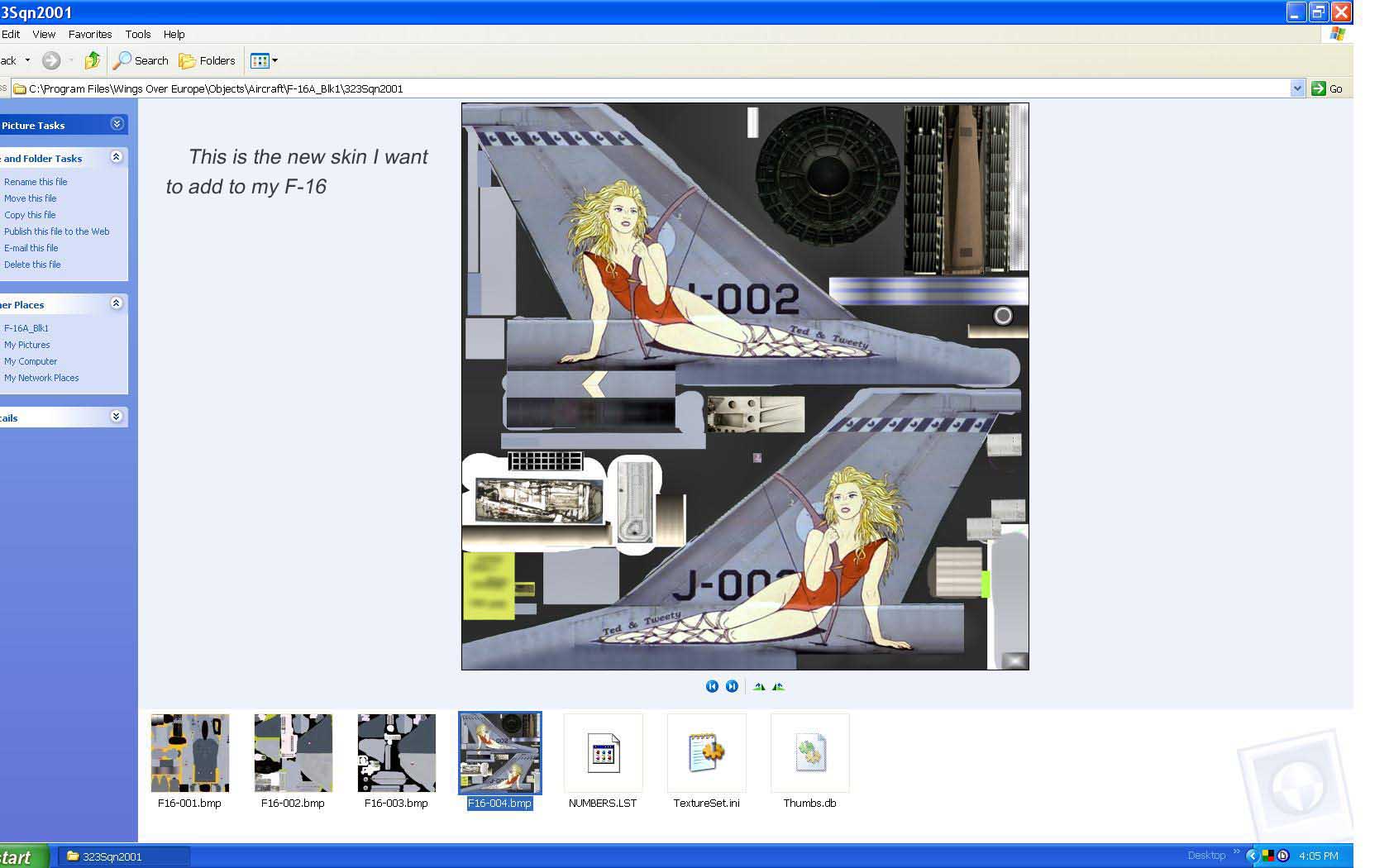This screenshot has height=868, width=1389.
Task: Open the Favorites menu
Action: click(x=90, y=35)
